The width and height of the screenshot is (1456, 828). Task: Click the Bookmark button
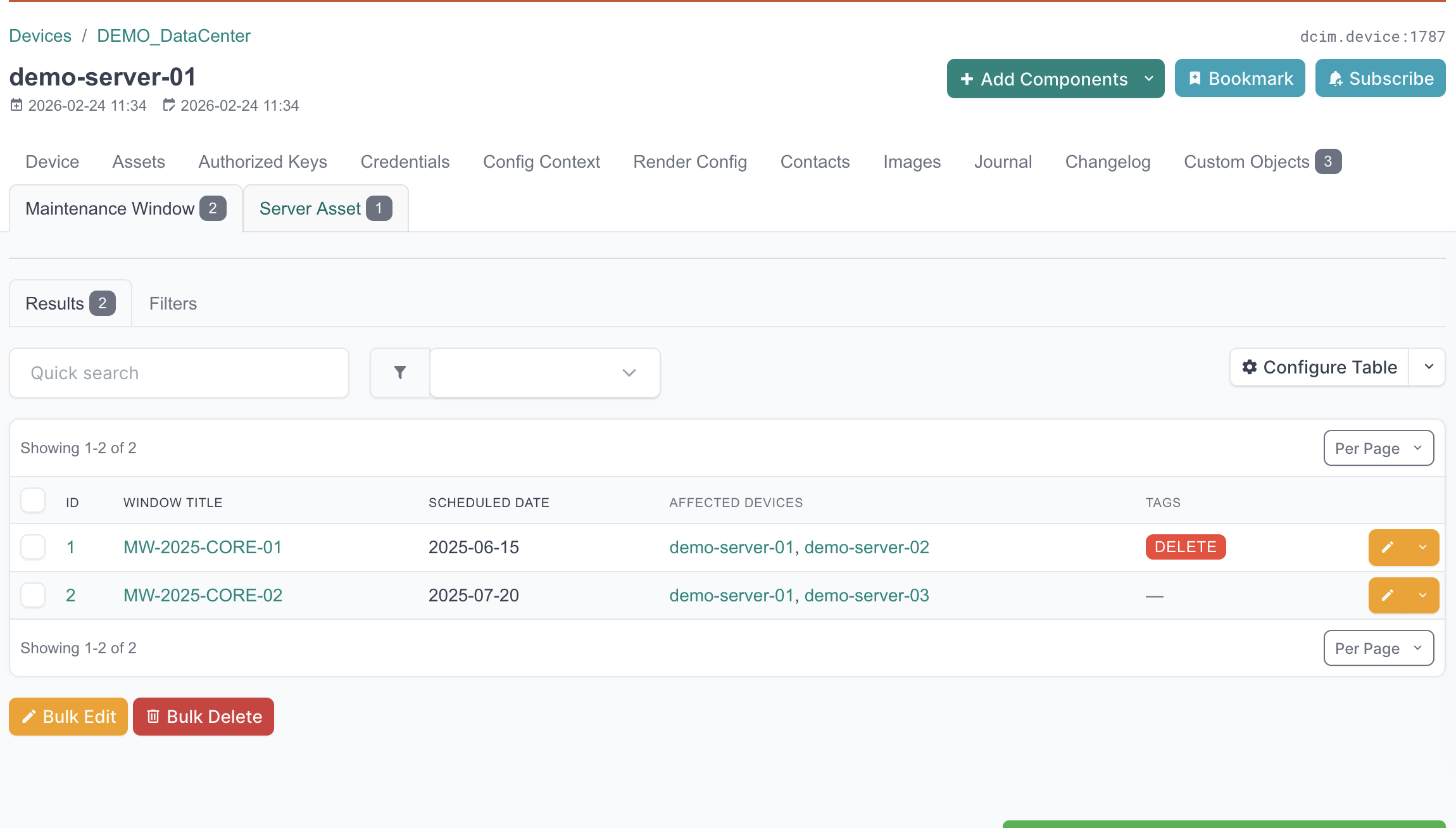coord(1239,78)
